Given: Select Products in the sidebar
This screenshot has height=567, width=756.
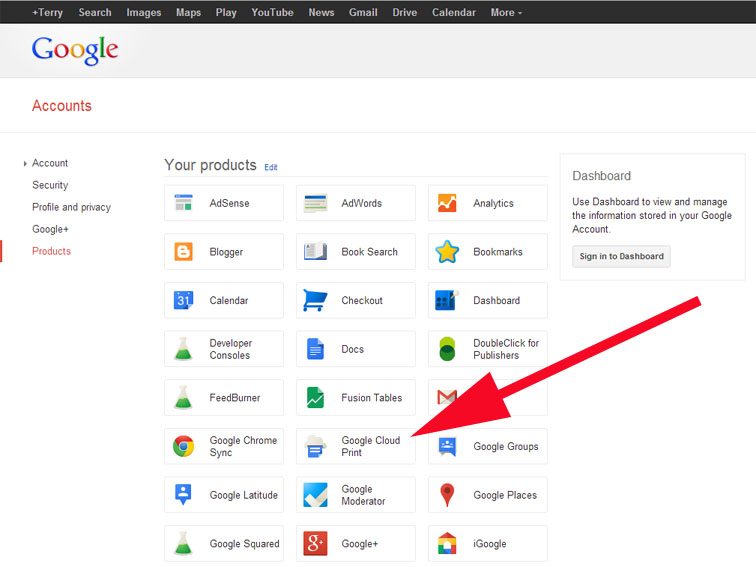Looking at the screenshot, I should (51, 251).
